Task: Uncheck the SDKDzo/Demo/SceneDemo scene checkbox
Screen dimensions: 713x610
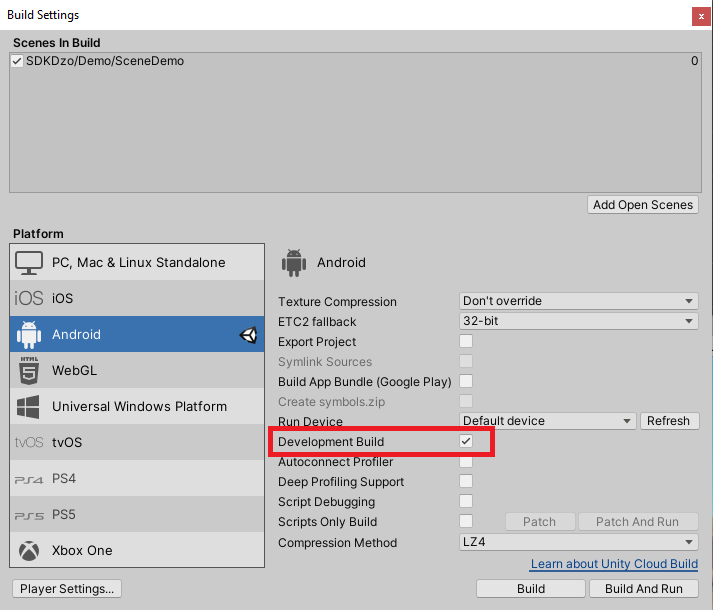Action: (x=17, y=61)
